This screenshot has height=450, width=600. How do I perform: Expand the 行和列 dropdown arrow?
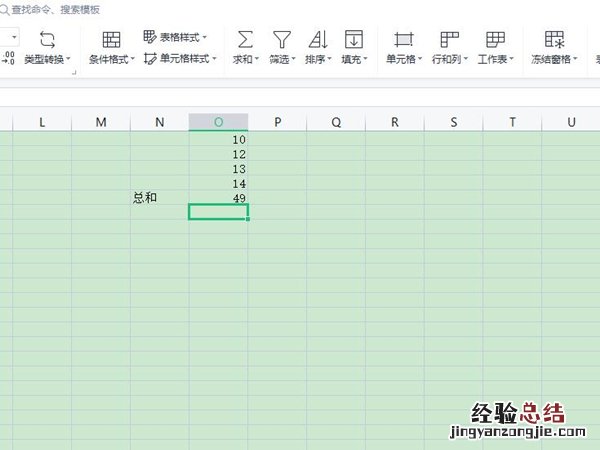[466, 59]
